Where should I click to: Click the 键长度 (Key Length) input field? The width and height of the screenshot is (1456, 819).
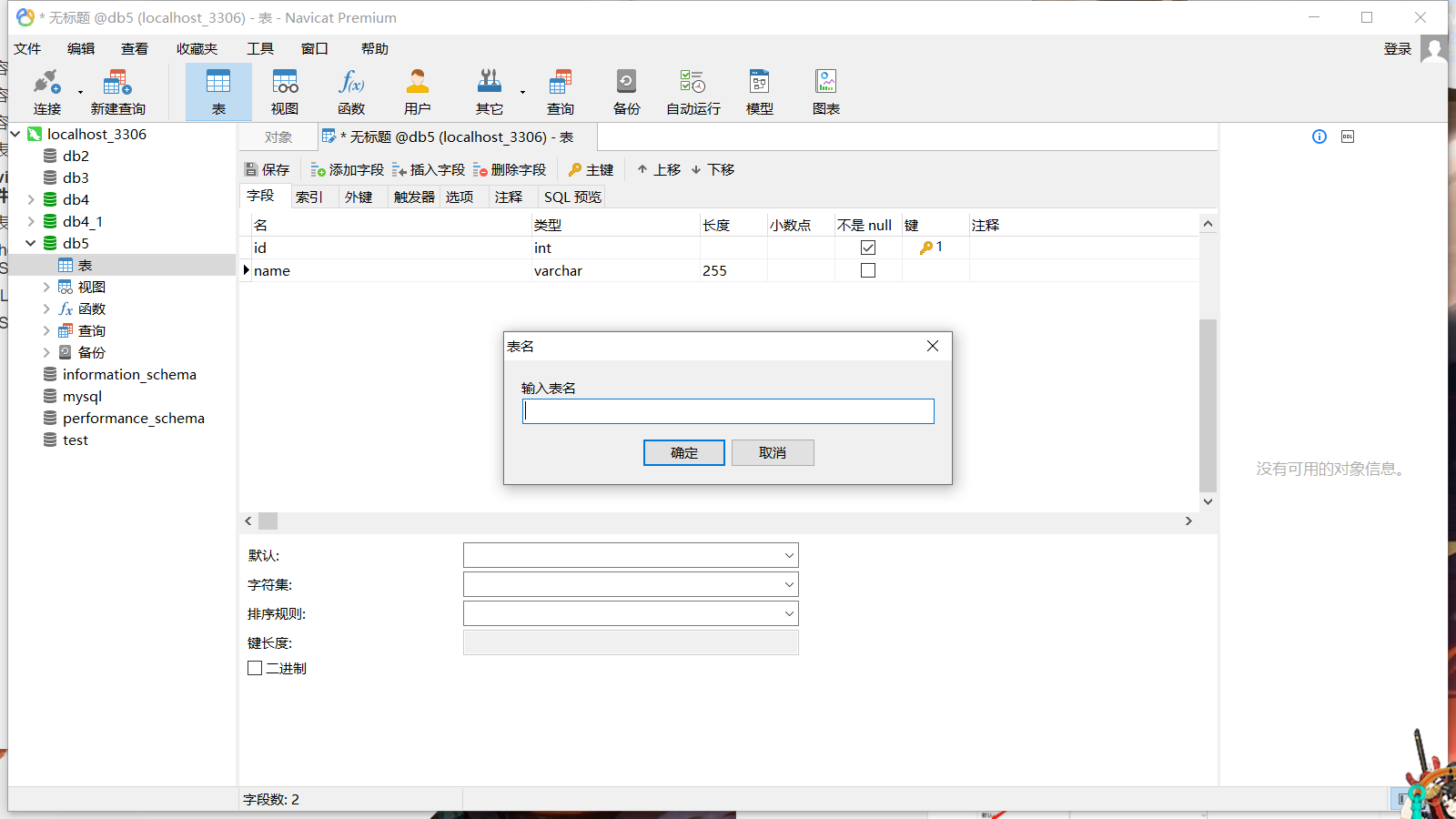[631, 642]
